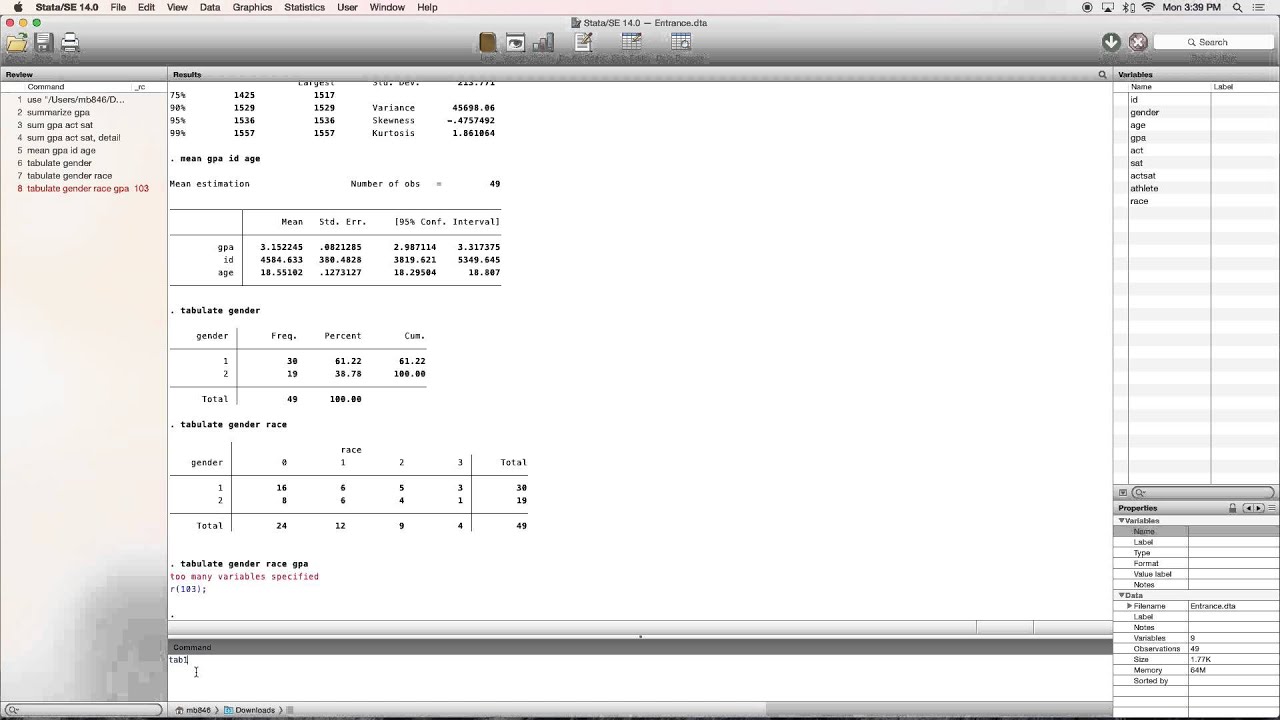Image resolution: width=1280 pixels, height=720 pixels.
Task: Click the r(103); error code link
Action: tap(186, 589)
